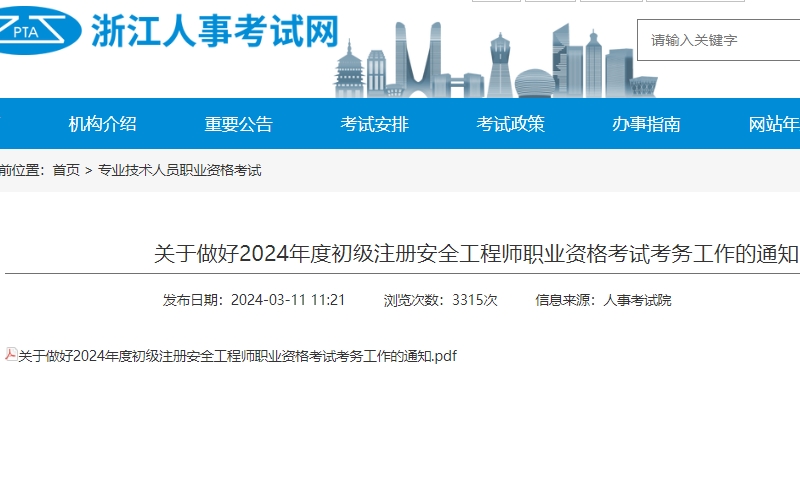Click the 浙江人事考试网 site title
The height and width of the screenshot is (500, 800).
(215, 31)
